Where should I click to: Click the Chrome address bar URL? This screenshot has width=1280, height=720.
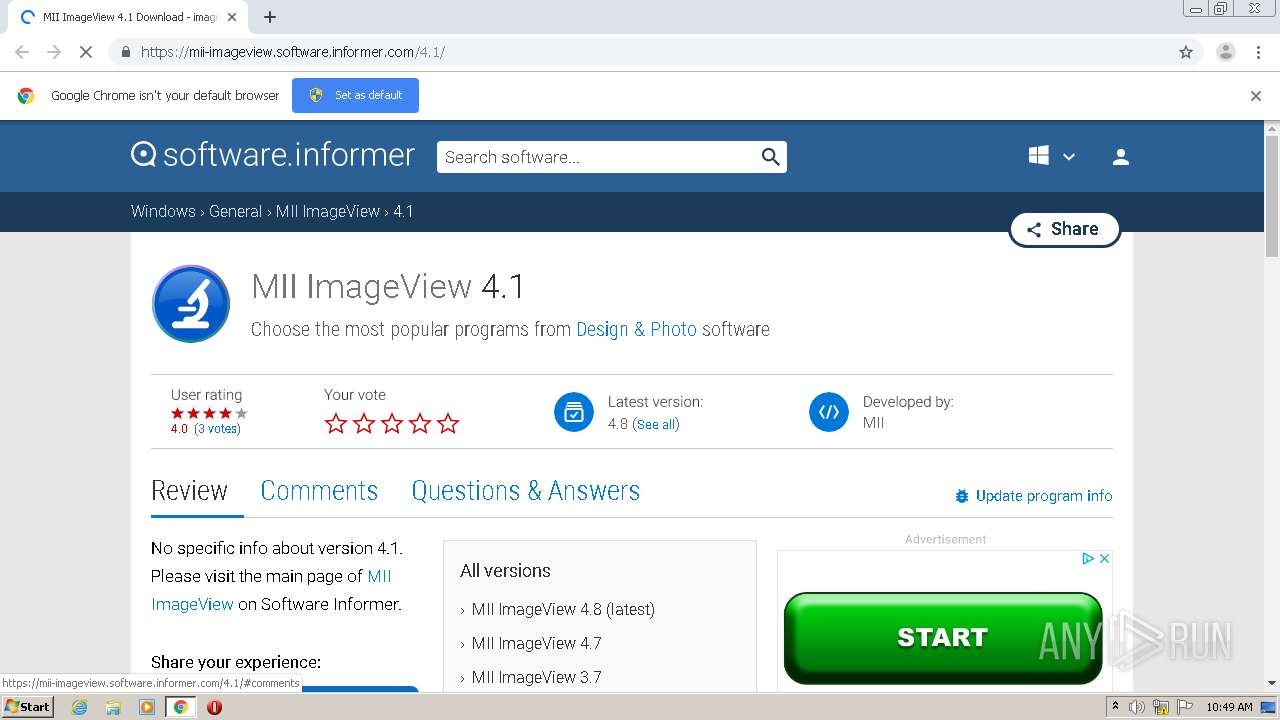pos(293,52)
